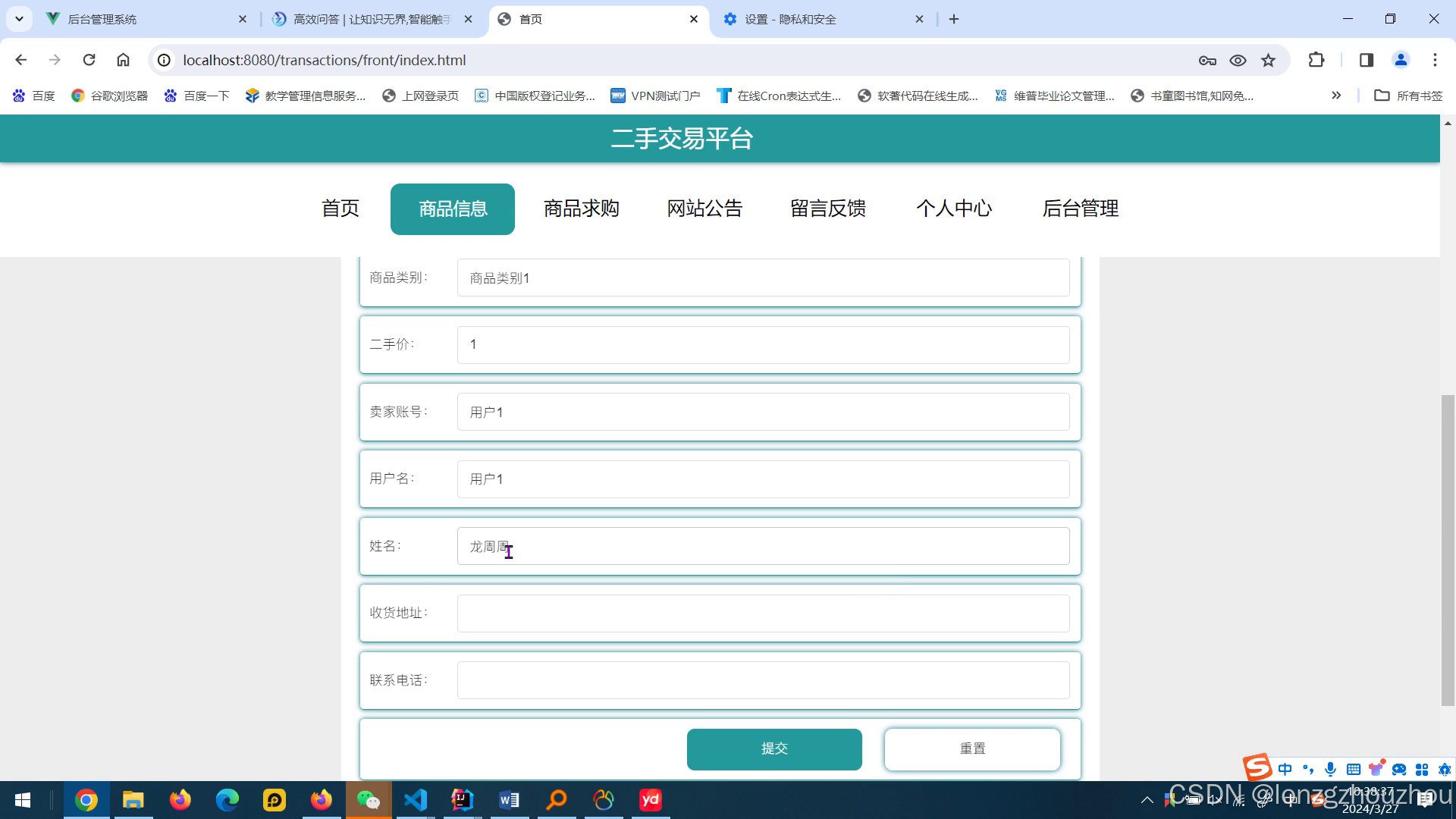
Task: Select 商品求购 navigation menu item
Action: 581,209
